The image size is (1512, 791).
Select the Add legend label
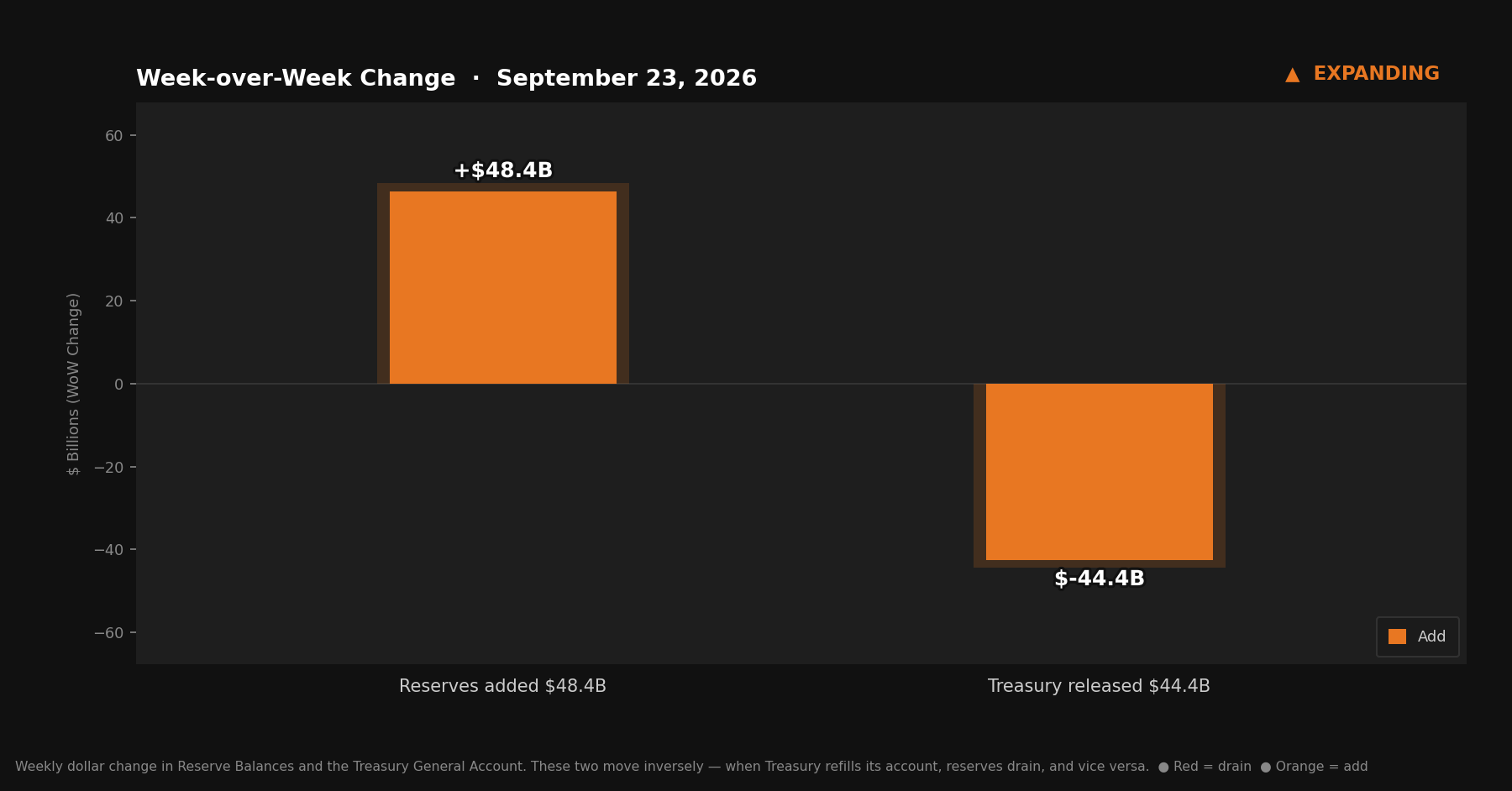(x=1431, y=636)
